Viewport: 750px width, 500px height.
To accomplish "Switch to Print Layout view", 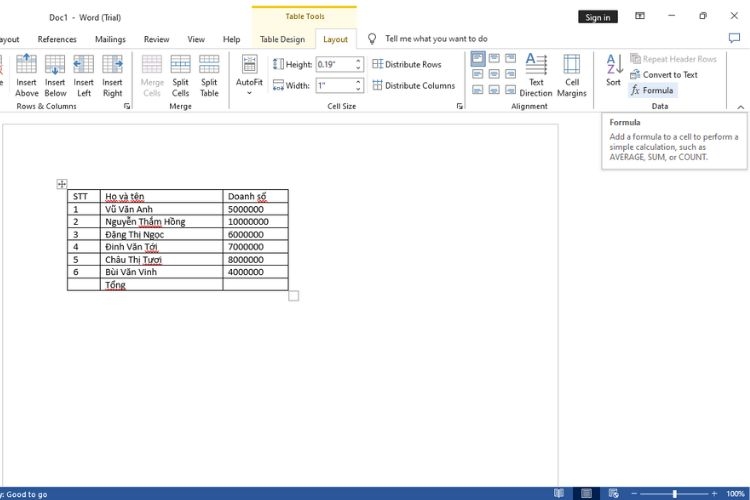I will [586, 493].
